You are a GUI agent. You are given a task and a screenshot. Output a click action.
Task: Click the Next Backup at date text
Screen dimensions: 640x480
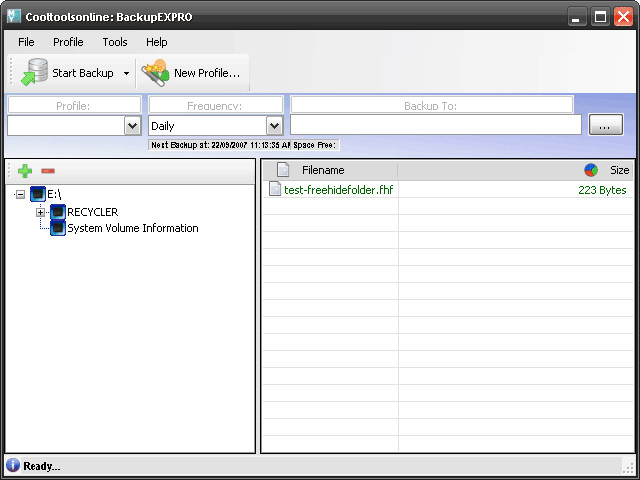tap(220, 145)
